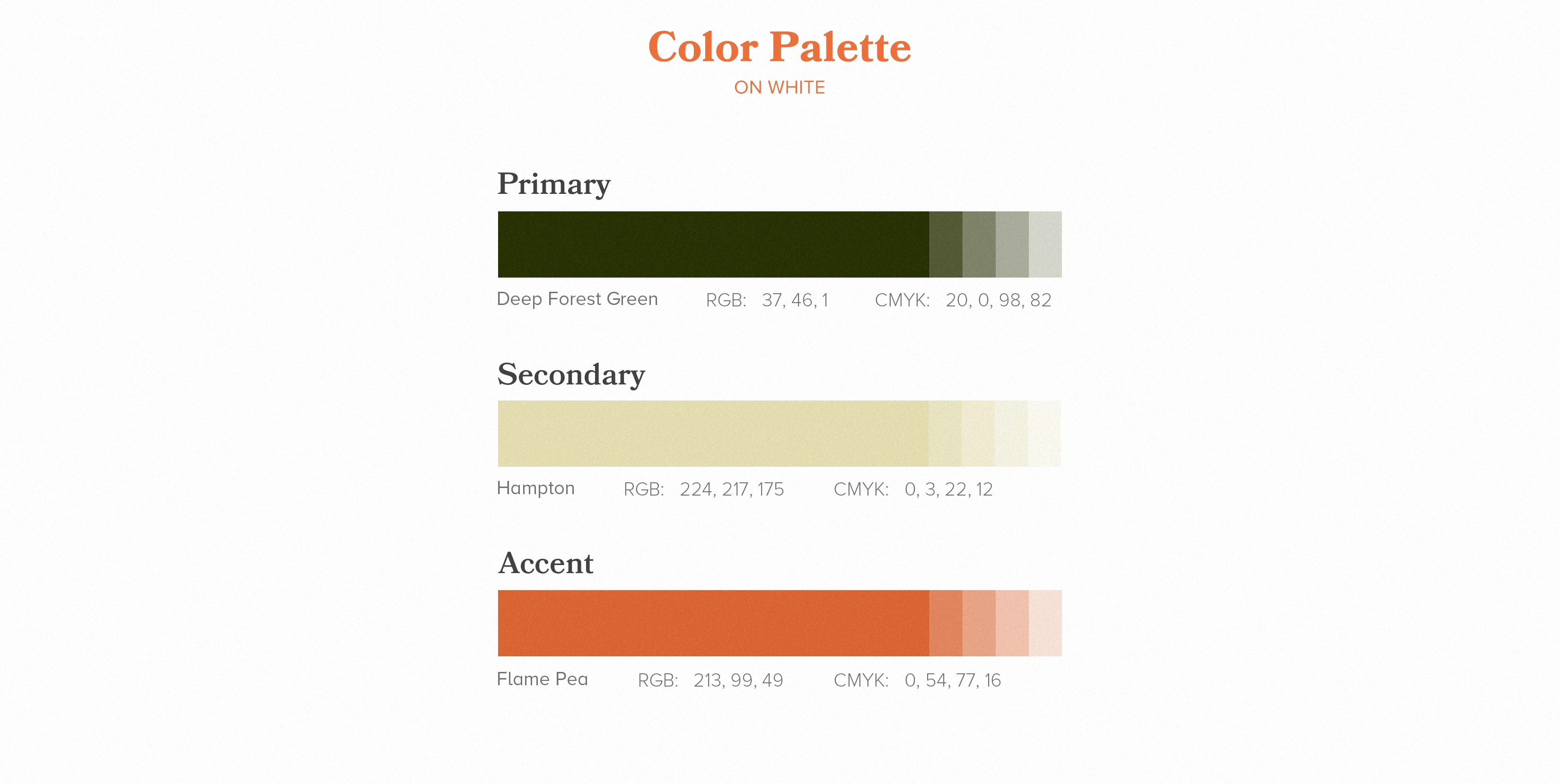Select the lightest gray-green tint swatch

[x=1044, y=244]
